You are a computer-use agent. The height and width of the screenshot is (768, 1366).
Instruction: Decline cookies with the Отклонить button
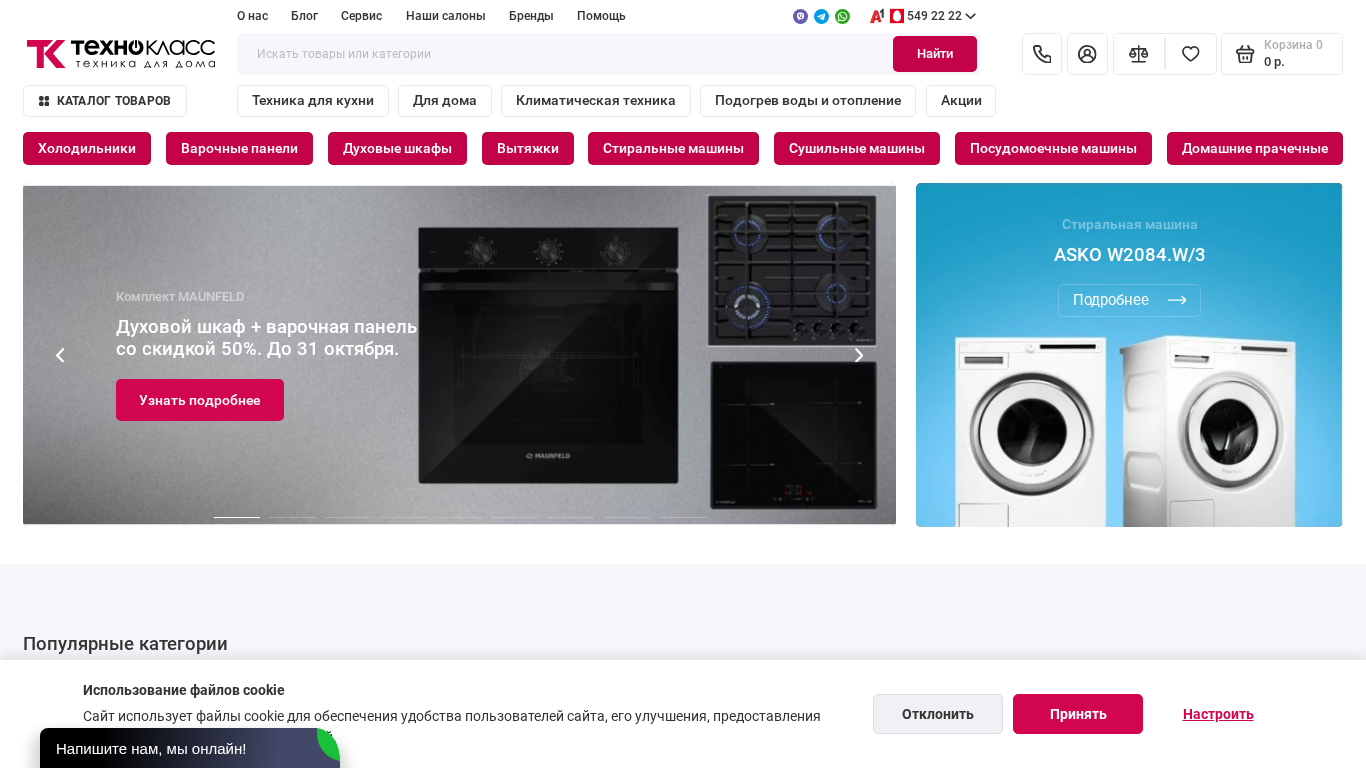(938, 714)
